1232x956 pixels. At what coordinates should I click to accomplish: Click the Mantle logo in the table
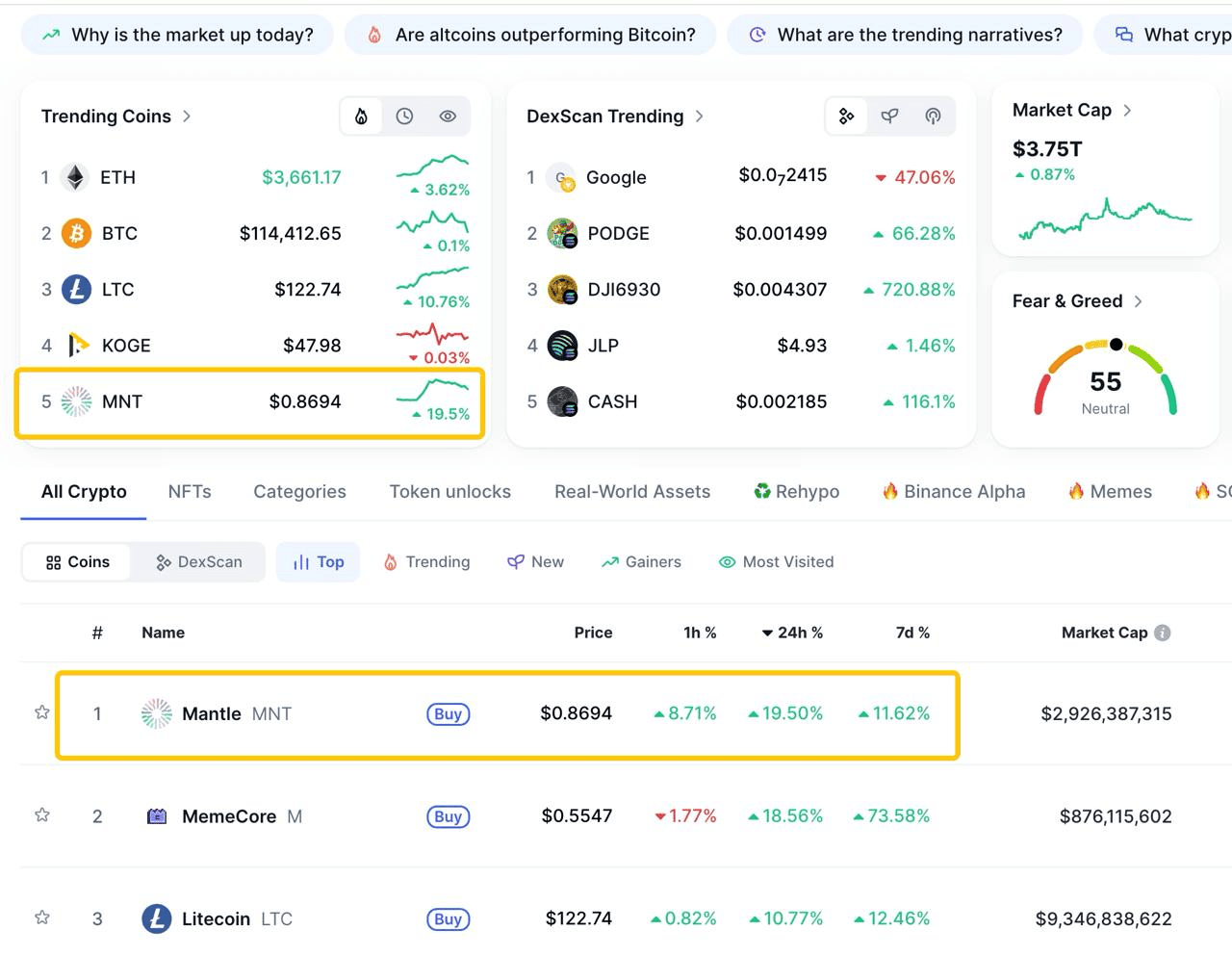click(x=157, y=713)
